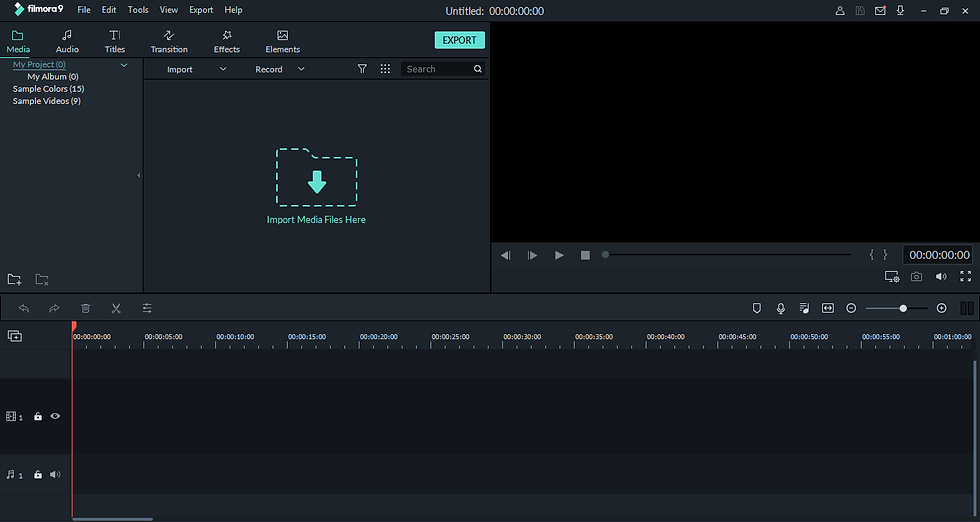This screenshot has width=980, height=522.
Task: Mute audio track 1 speaker
Action: (x=55, y=474)
